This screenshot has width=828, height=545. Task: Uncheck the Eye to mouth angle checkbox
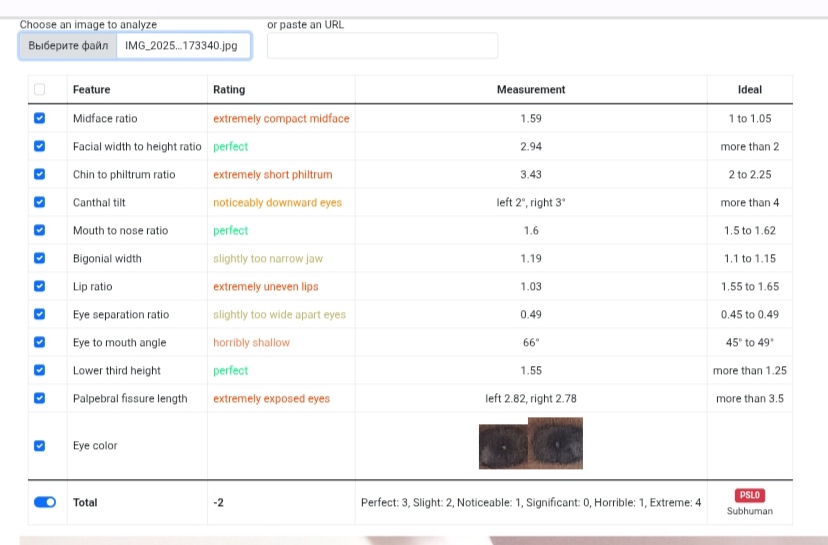tap(40, 342)
